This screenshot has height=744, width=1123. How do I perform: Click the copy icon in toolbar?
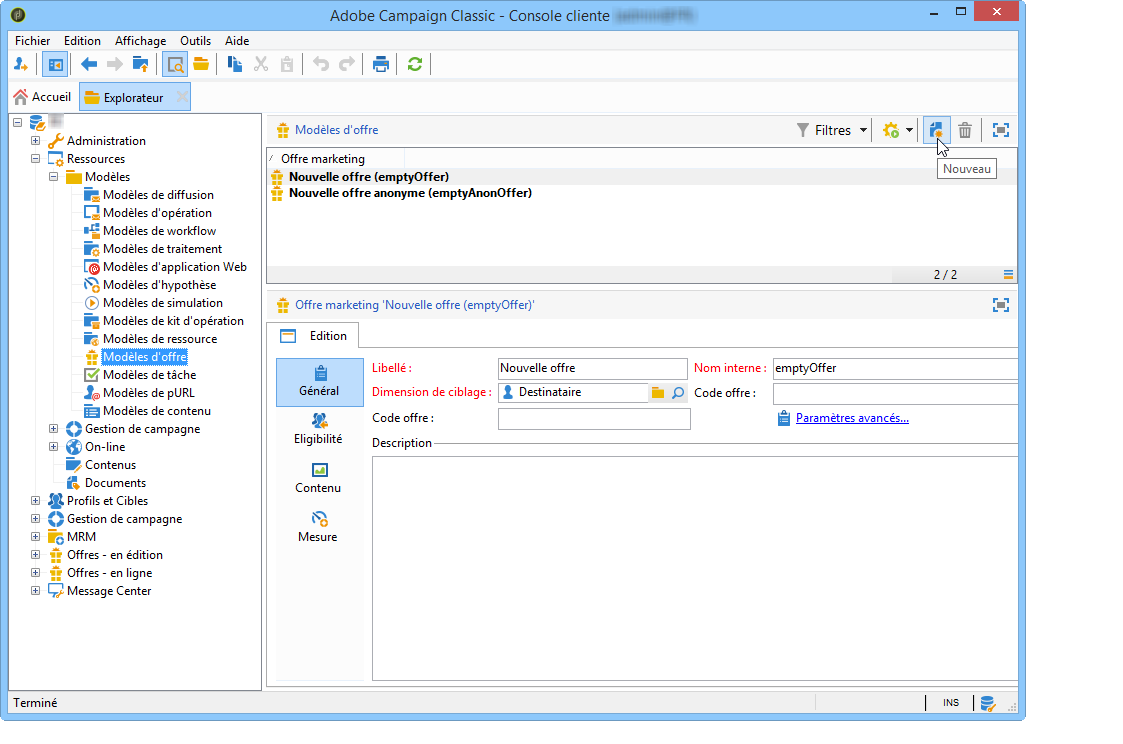click(235, 64)
